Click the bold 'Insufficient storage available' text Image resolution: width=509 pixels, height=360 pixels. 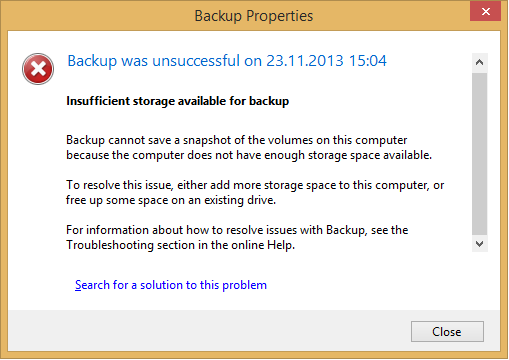(x=178, y=101)
